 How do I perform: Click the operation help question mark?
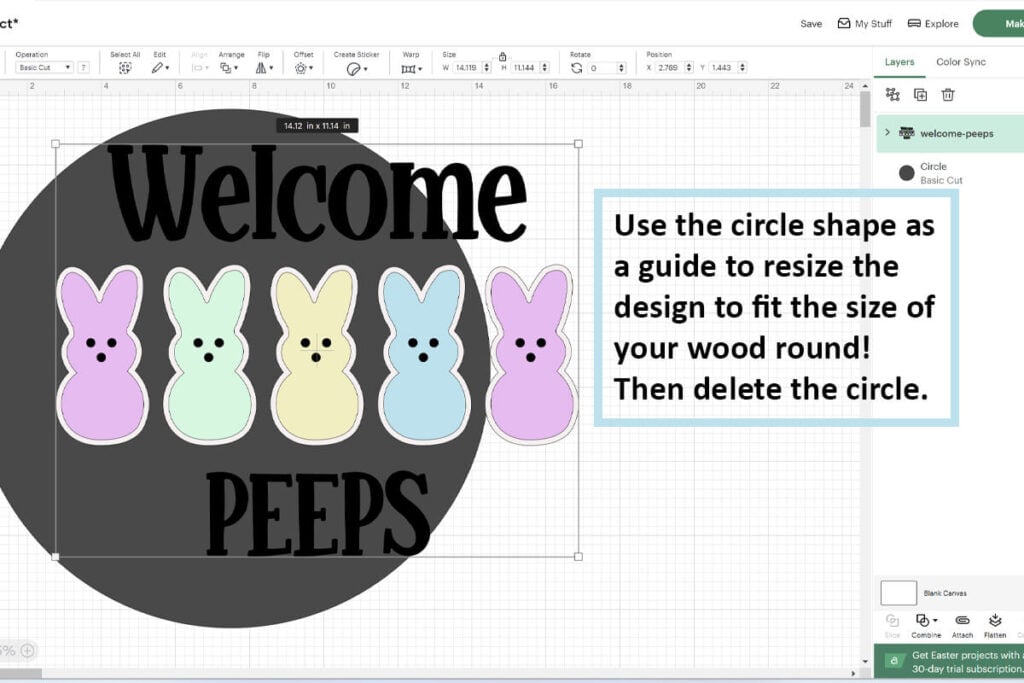coord(83,67)
